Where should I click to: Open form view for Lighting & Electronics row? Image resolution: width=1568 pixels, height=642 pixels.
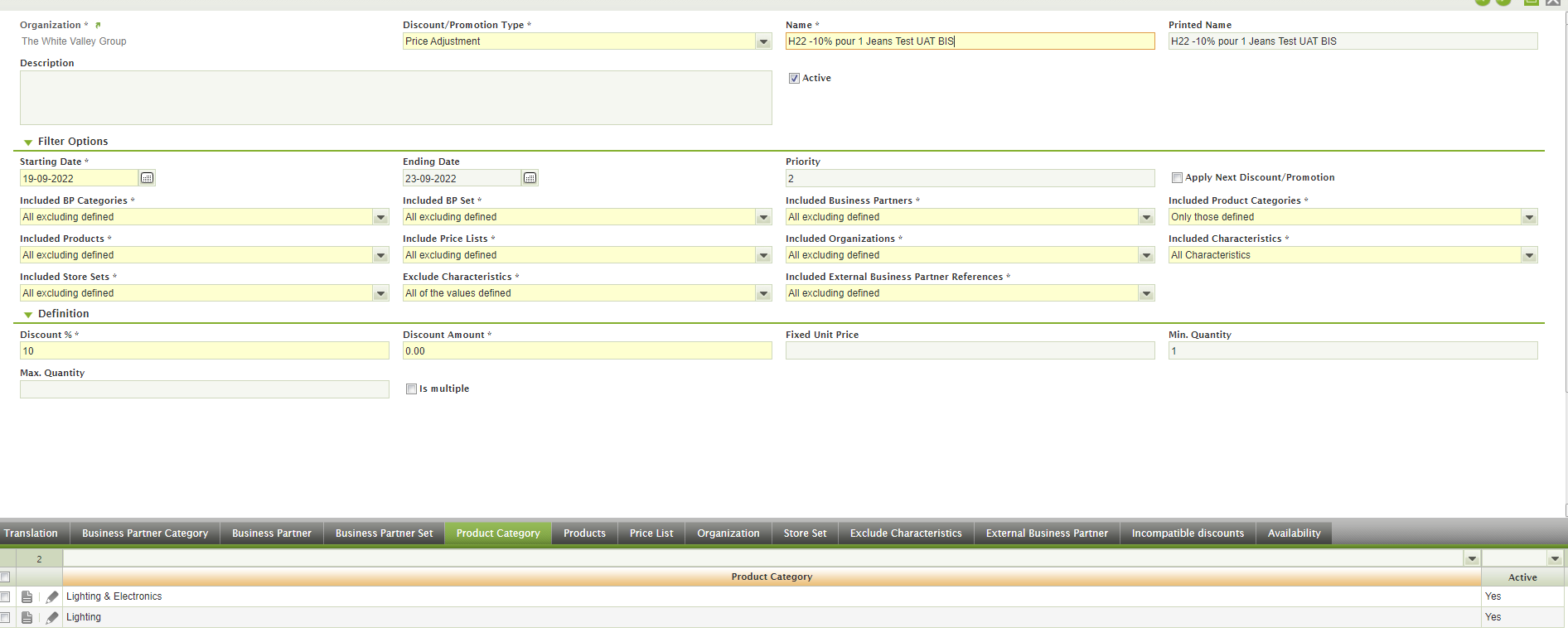click(x=27, y=596)
